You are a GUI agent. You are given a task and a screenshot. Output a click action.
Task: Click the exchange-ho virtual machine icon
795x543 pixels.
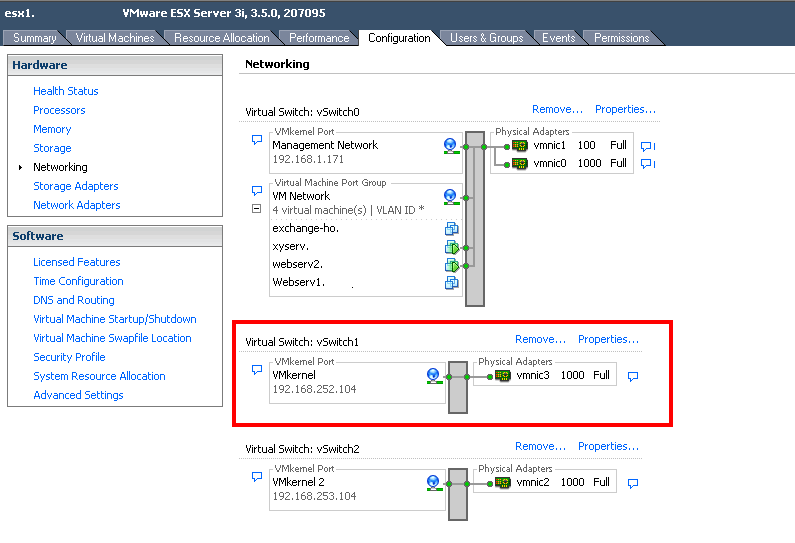point(452,229)
